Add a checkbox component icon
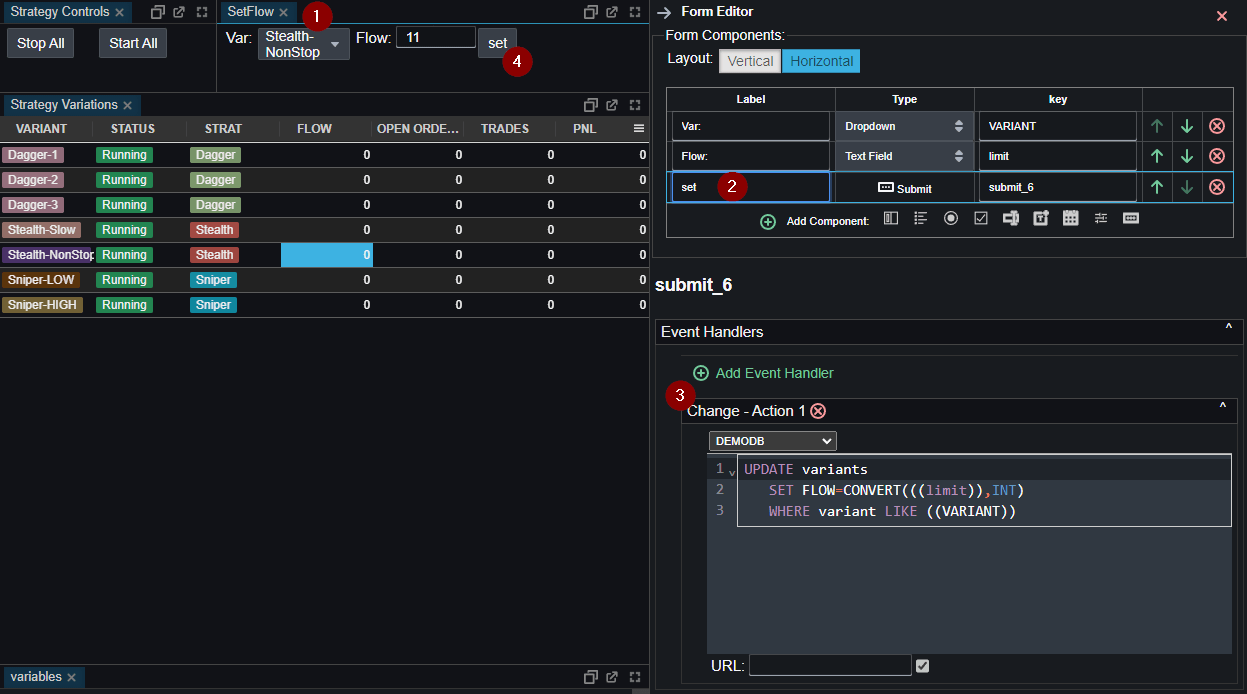 [981, 218]
